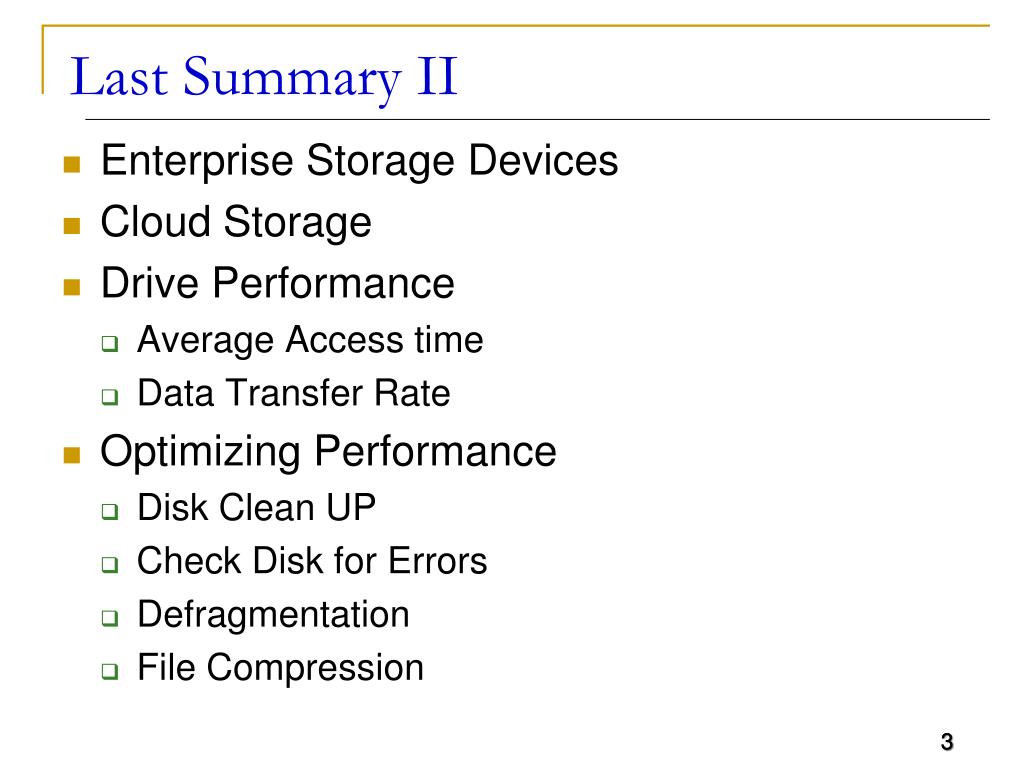Select the 'Enterprise Storage Devices' bullet text
Viewport: 1024px width, 768px height.
[359, 161]
